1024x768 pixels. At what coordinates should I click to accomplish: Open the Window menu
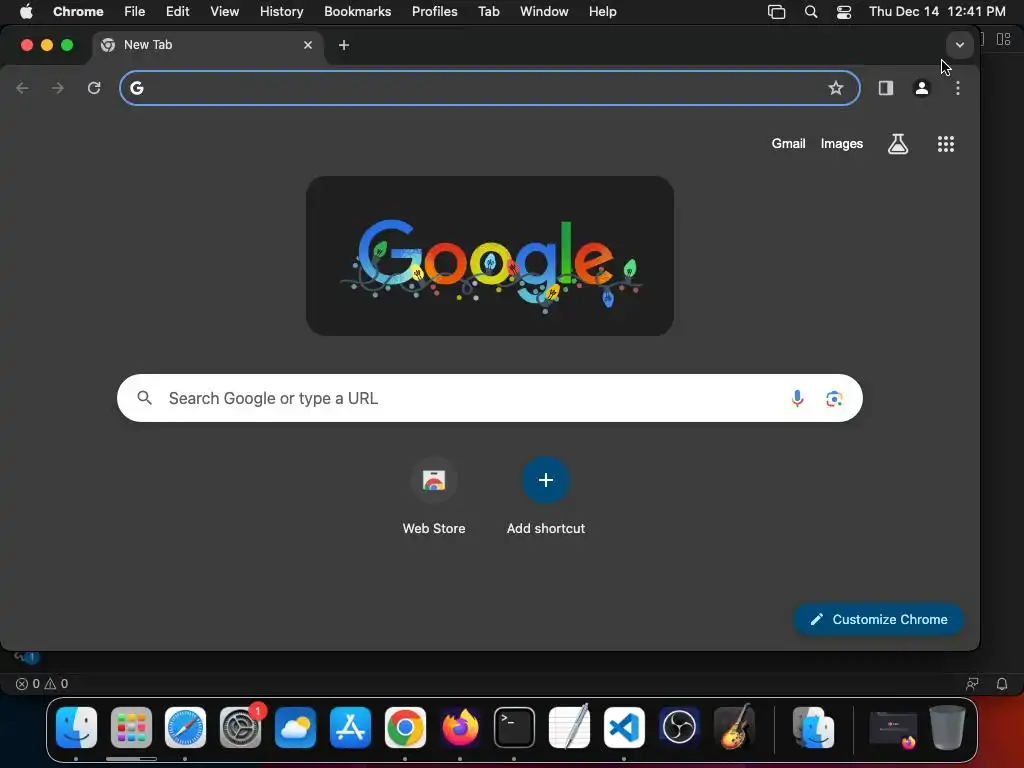click(544, 12)
